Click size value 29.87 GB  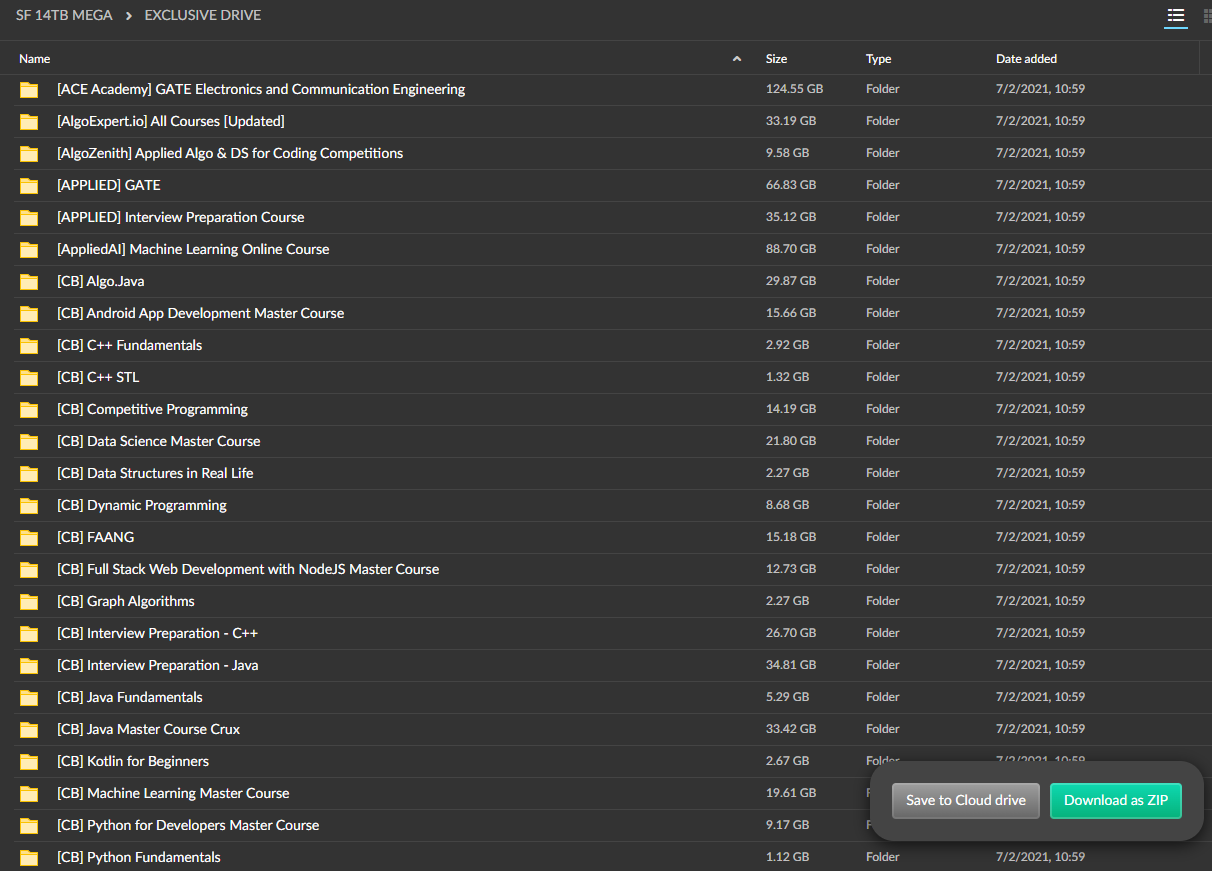point(791,281)
